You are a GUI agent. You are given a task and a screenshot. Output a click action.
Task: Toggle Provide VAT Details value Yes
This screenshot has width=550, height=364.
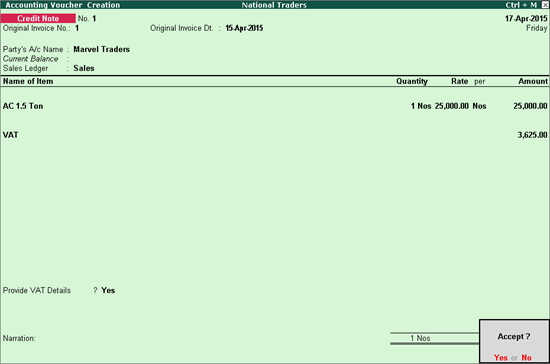coord(108,290)
